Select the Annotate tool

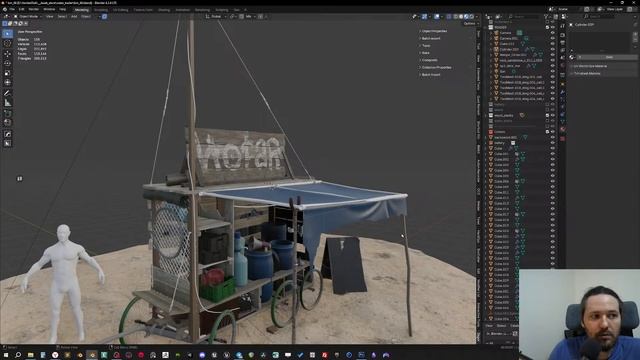pyautogui.click(x=7, y=93)
